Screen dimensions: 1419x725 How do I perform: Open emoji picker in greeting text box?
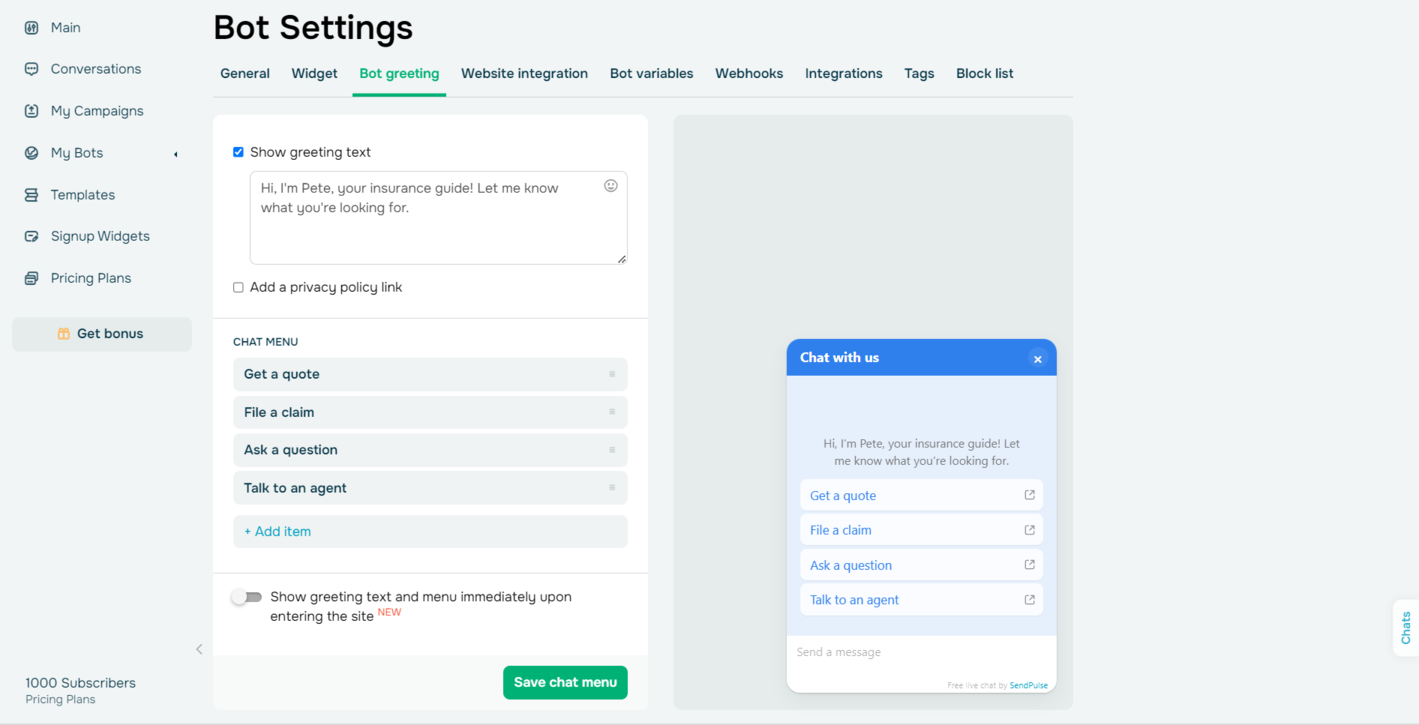click(x=611, y=186)
